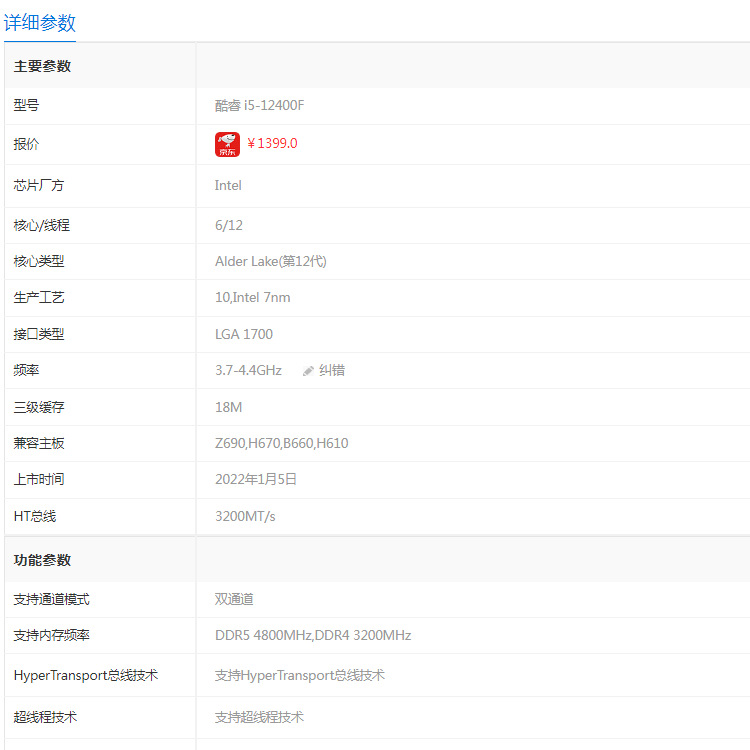
Task: Click the 双通道 value
Action: pos(234,599)
